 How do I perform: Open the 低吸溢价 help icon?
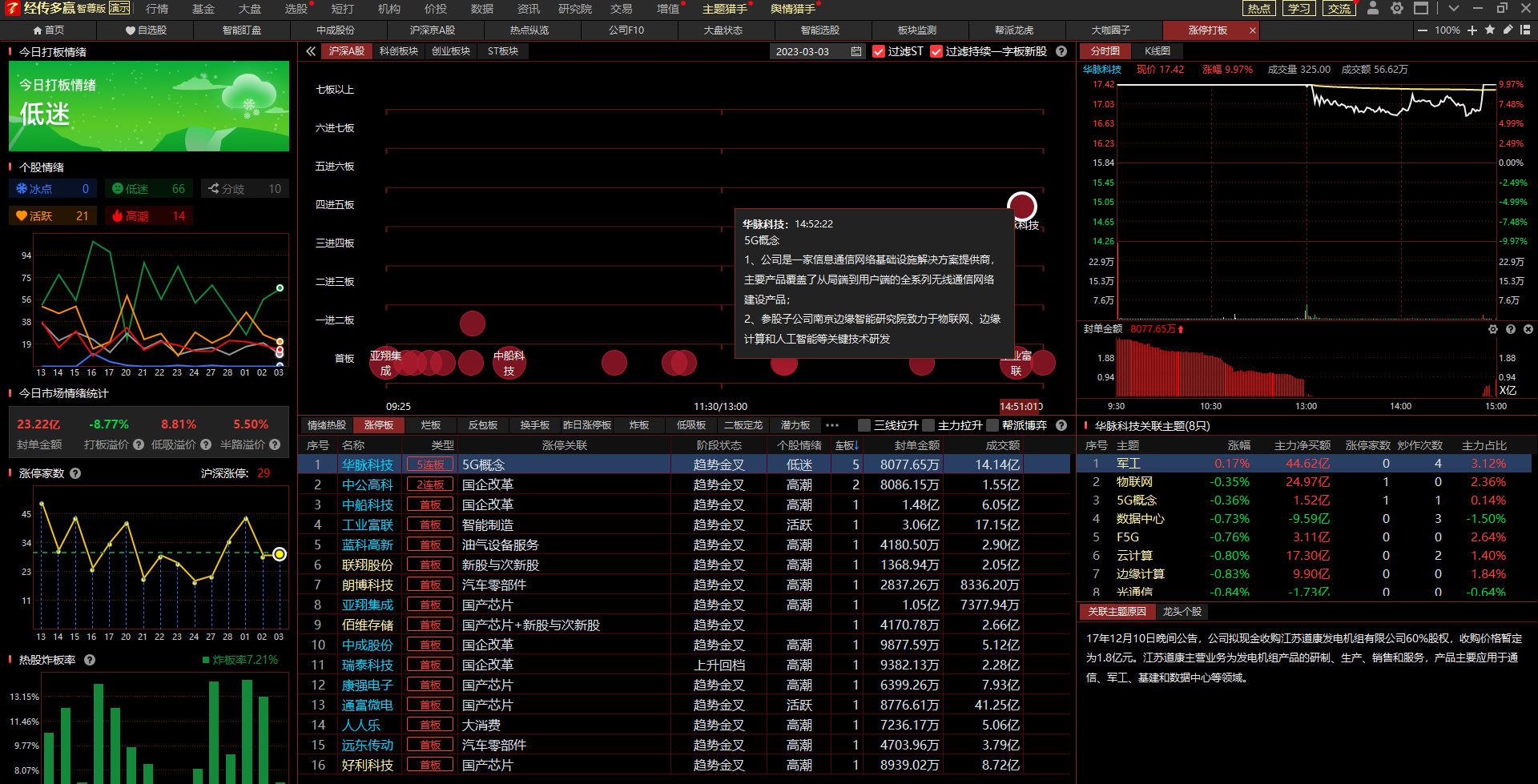pos(206,444)
